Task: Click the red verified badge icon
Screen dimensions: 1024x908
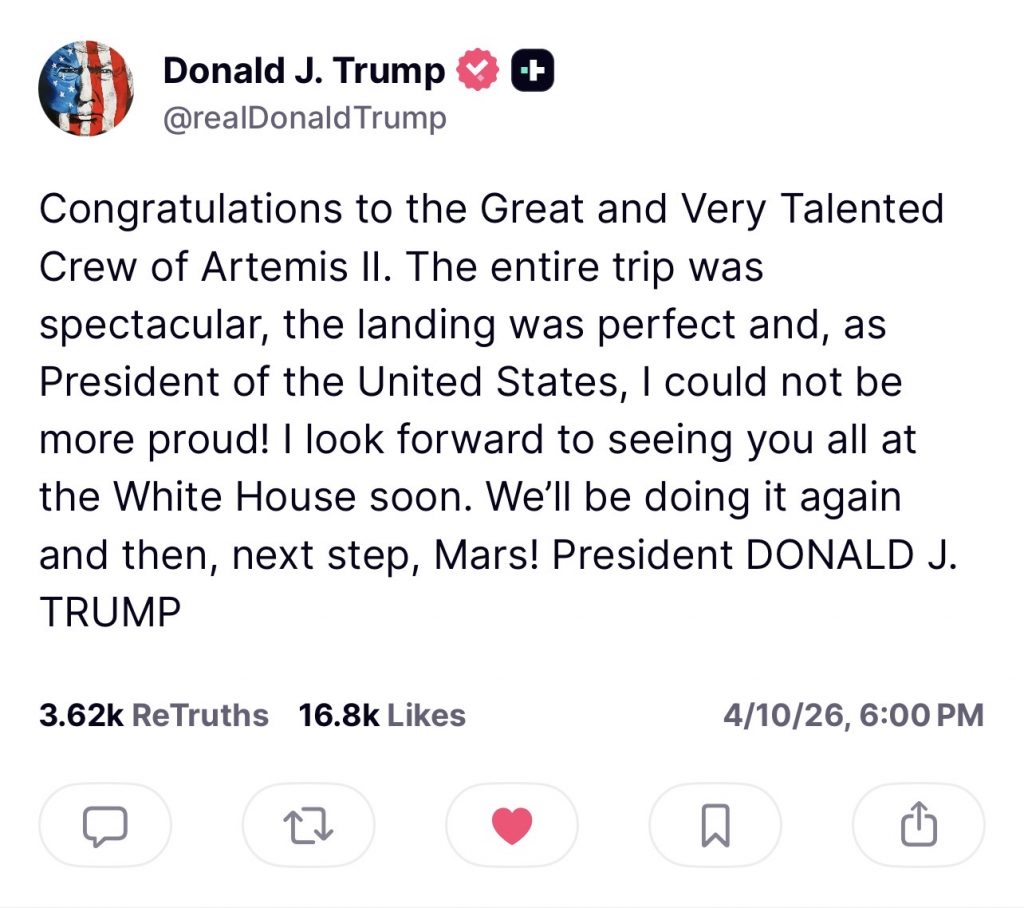Action: tap(478, 71)
